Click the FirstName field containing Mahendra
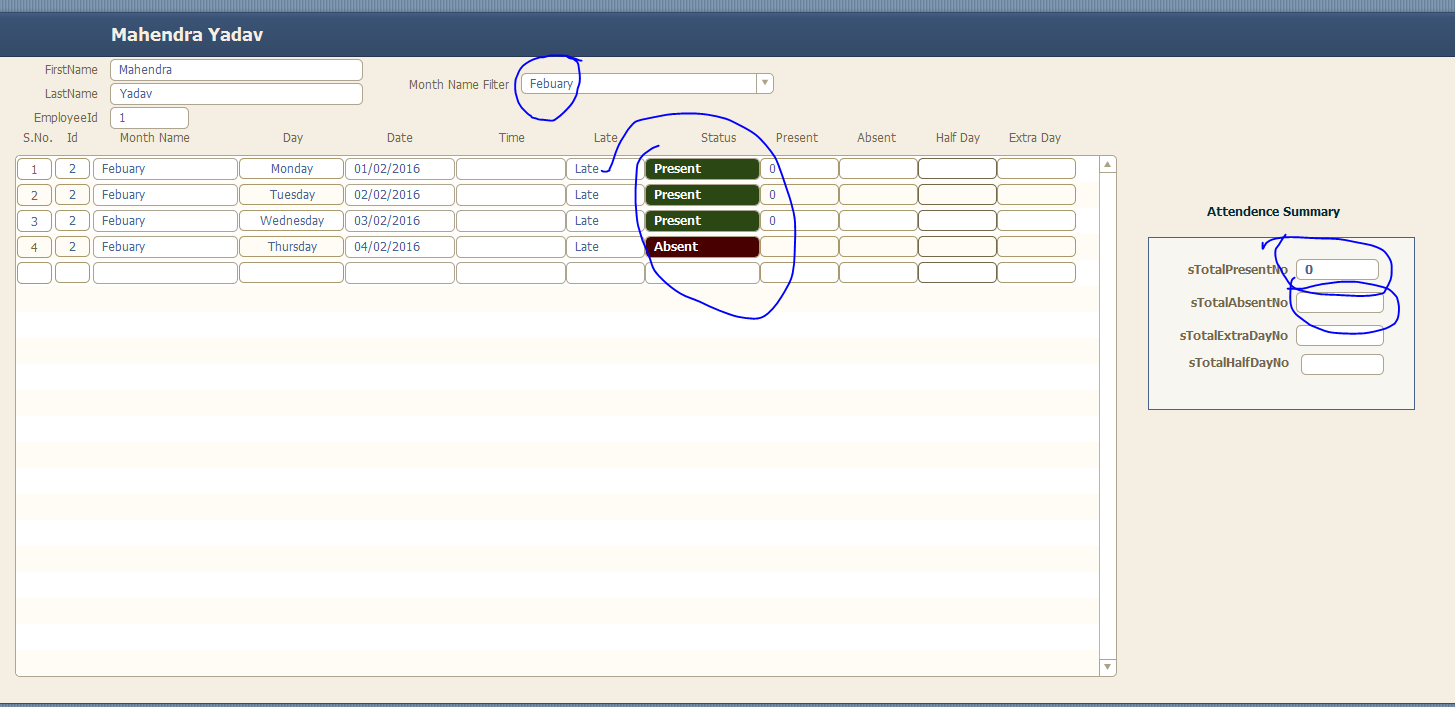 coord(236,70)
